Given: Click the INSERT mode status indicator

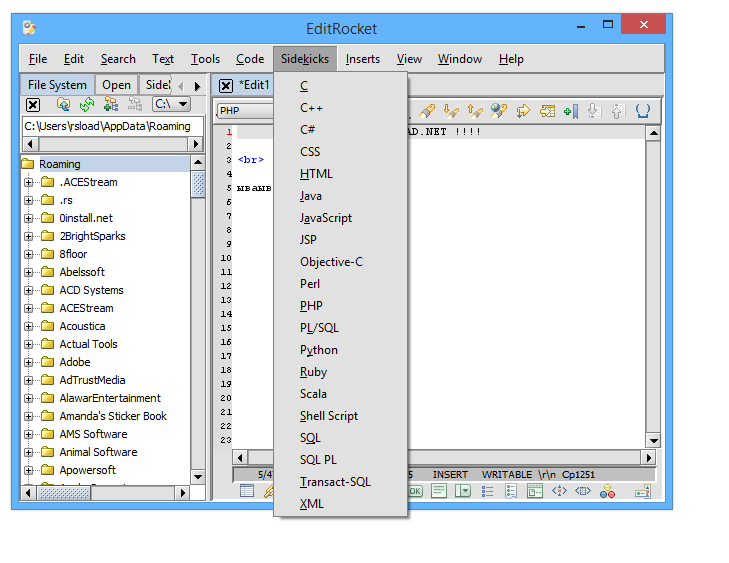Looking at the screenshot, I should coord(450,475).
